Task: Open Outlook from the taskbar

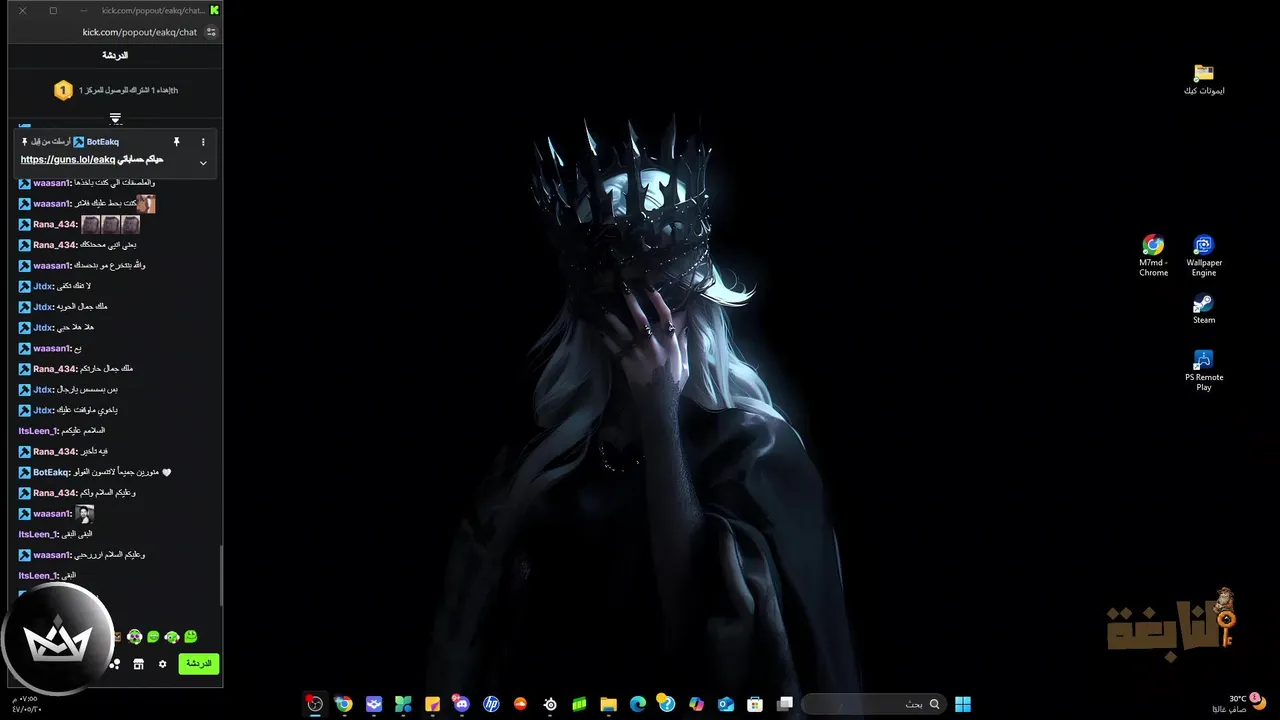Action: click(726, 704)
